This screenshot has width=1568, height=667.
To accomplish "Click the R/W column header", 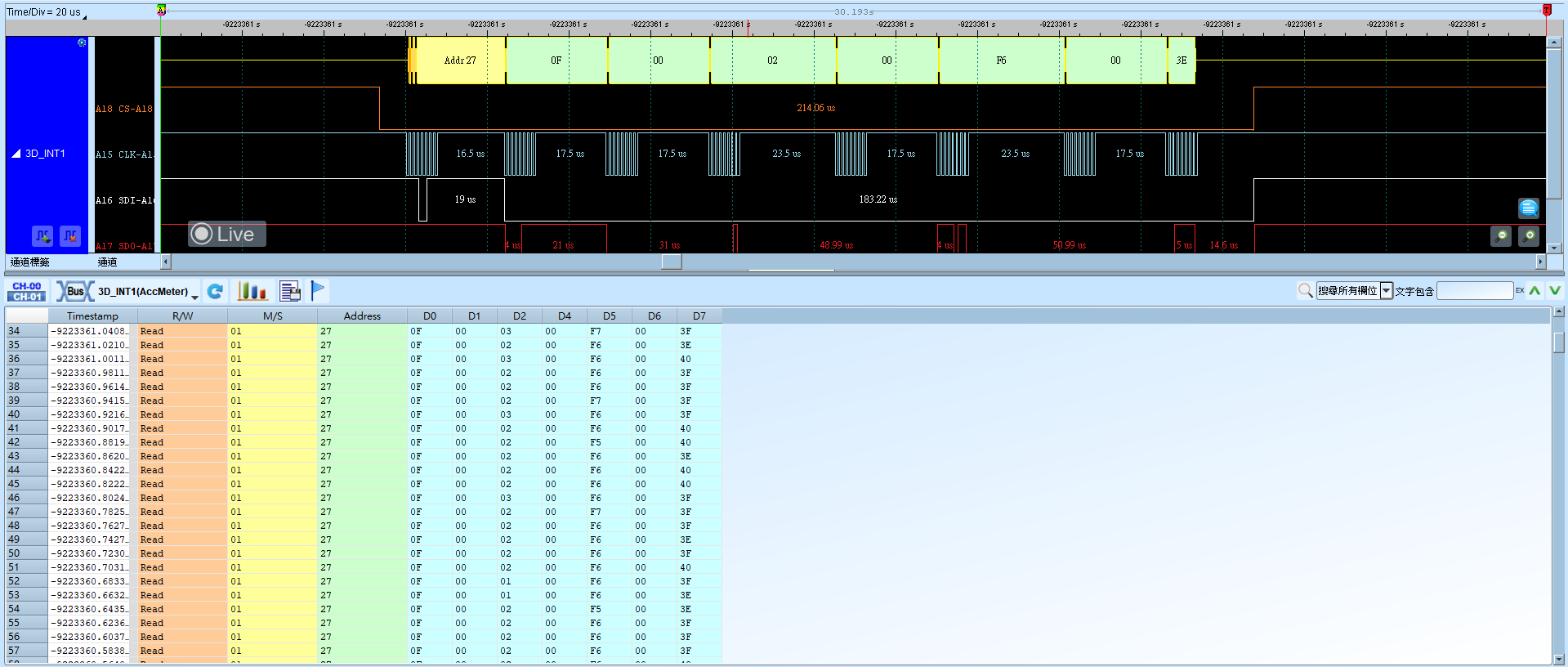I will pyautogui.click(x=182, y=316).
